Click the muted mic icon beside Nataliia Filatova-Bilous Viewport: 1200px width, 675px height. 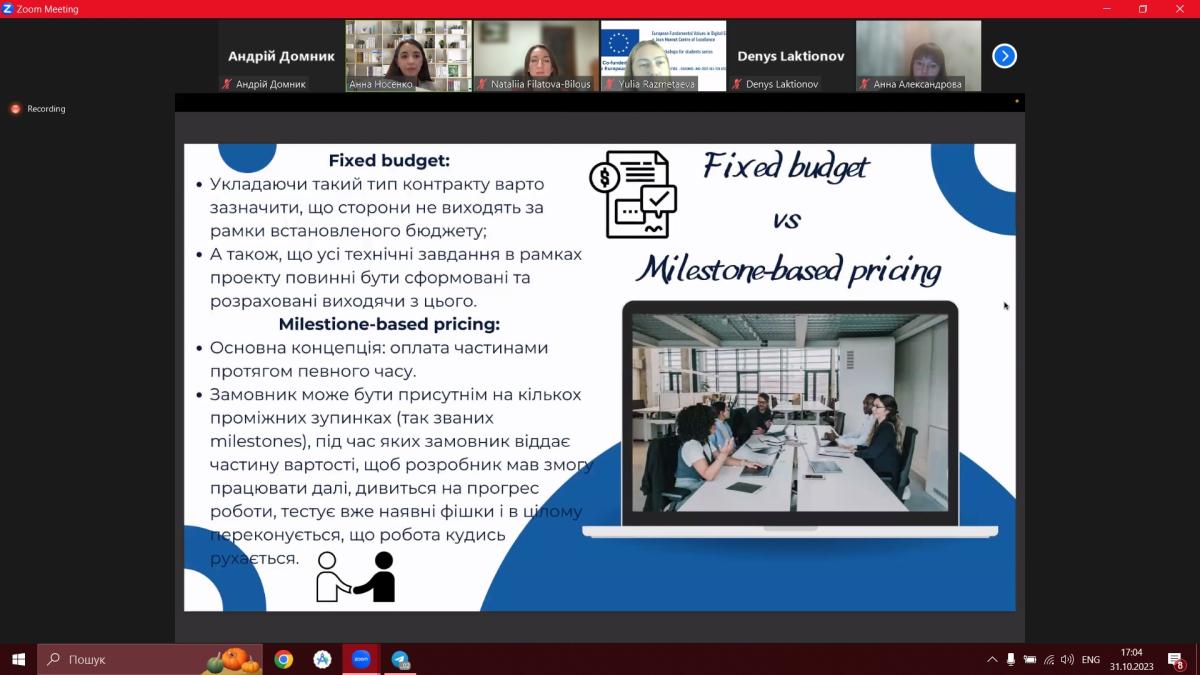482,84
